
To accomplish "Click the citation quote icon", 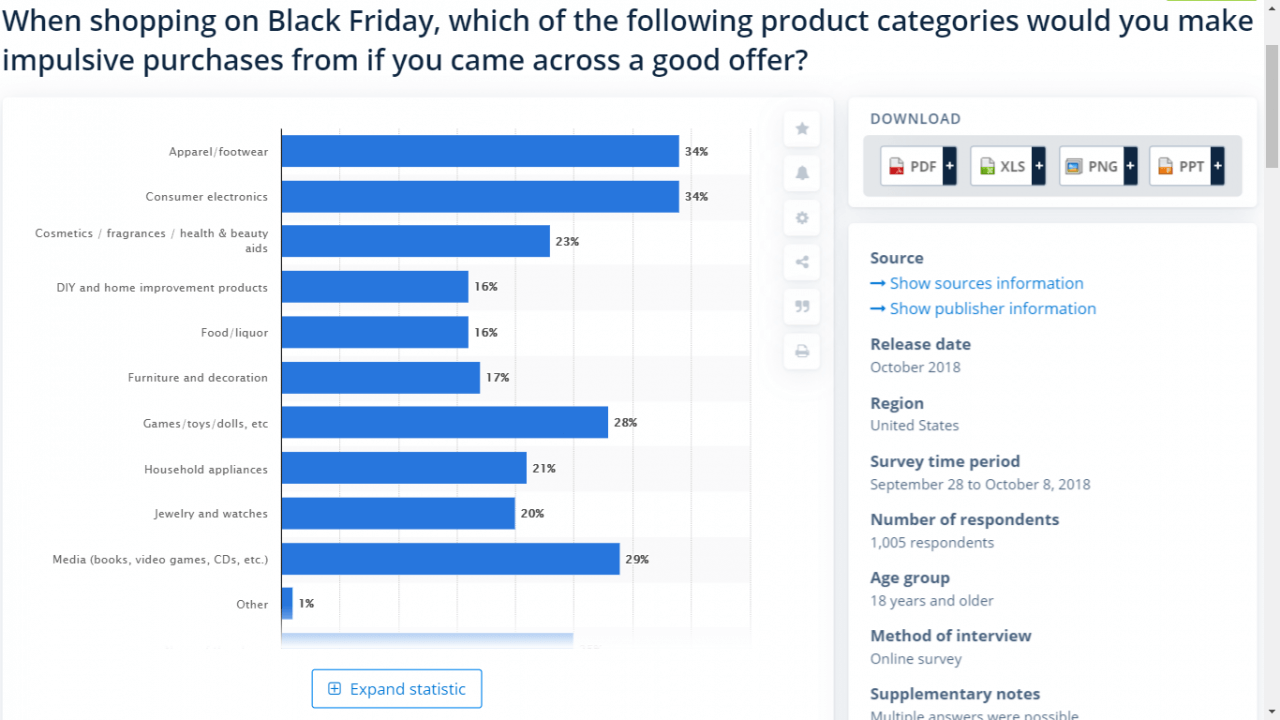I will [801, 306].
